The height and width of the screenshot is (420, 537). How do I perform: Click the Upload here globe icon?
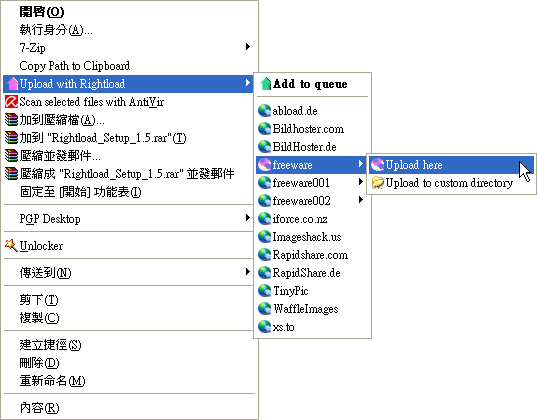(377, 165)
